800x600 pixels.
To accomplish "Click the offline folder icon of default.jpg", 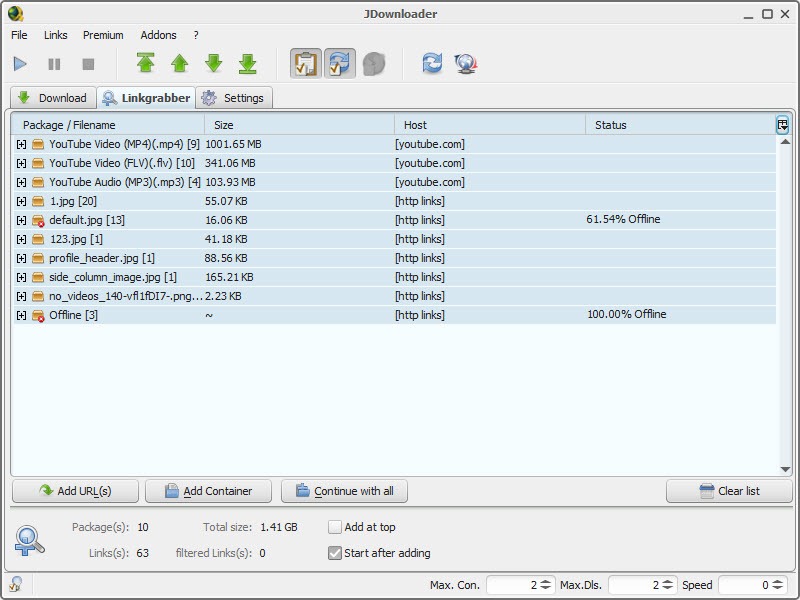I will 38,220.
